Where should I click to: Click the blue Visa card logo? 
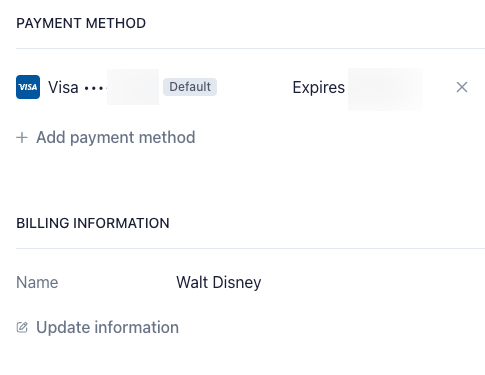point(28,87)
